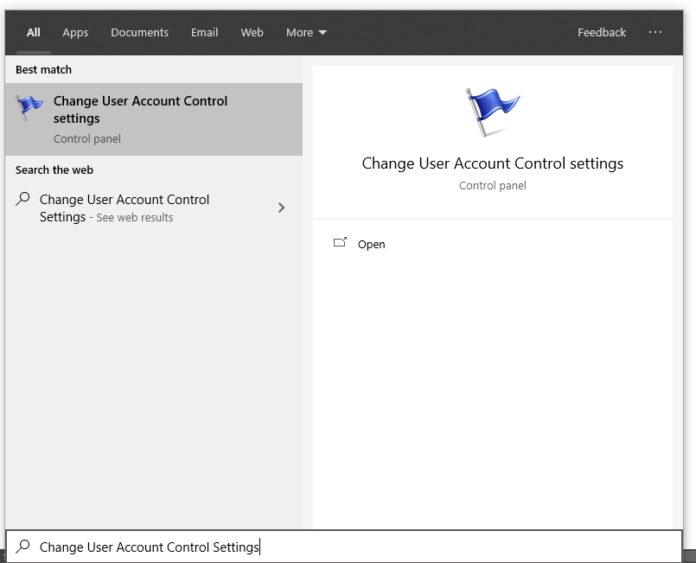Click the preview pane title text
Screen dimensions: 696x563
pyautogui.click(x=492, y=164)
